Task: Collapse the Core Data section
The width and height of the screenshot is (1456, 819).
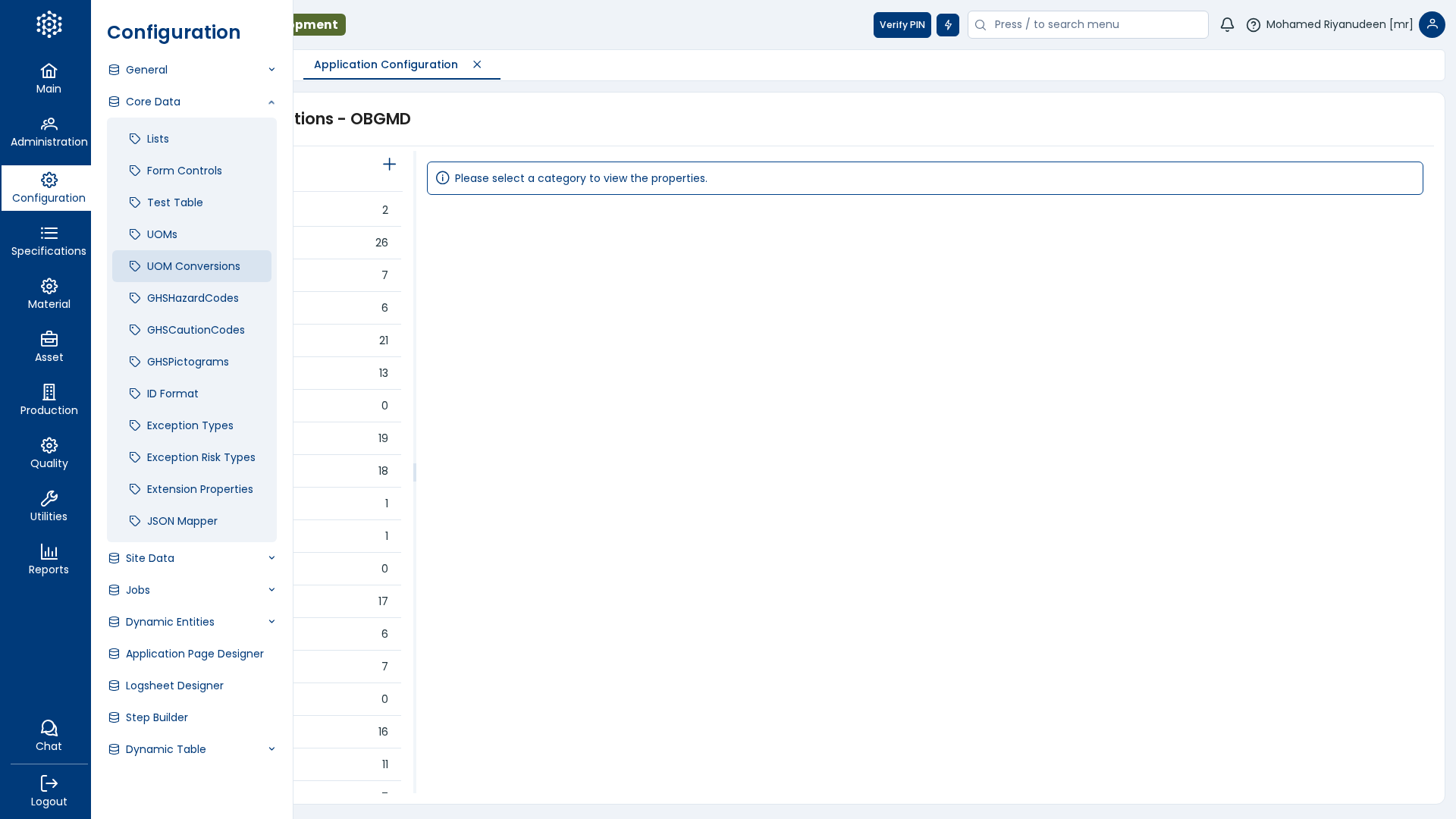Action: (192, 102)
